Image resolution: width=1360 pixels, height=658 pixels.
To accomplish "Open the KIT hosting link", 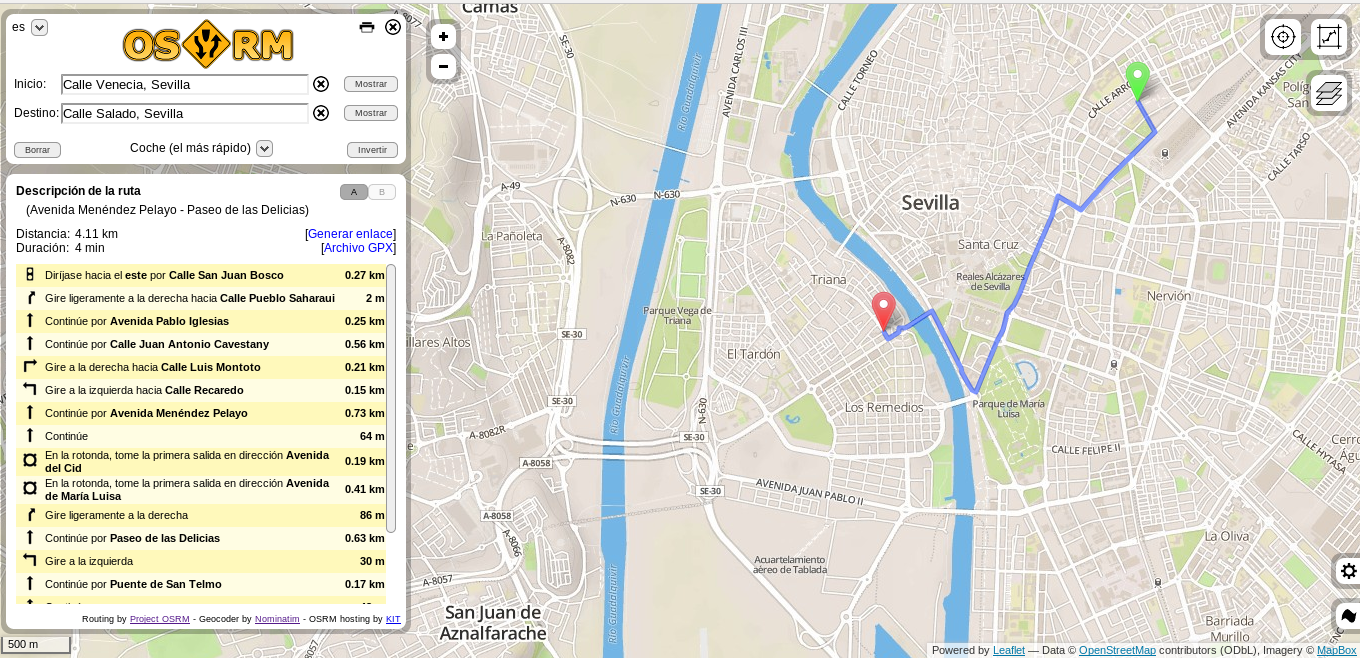I will [393, 619].
